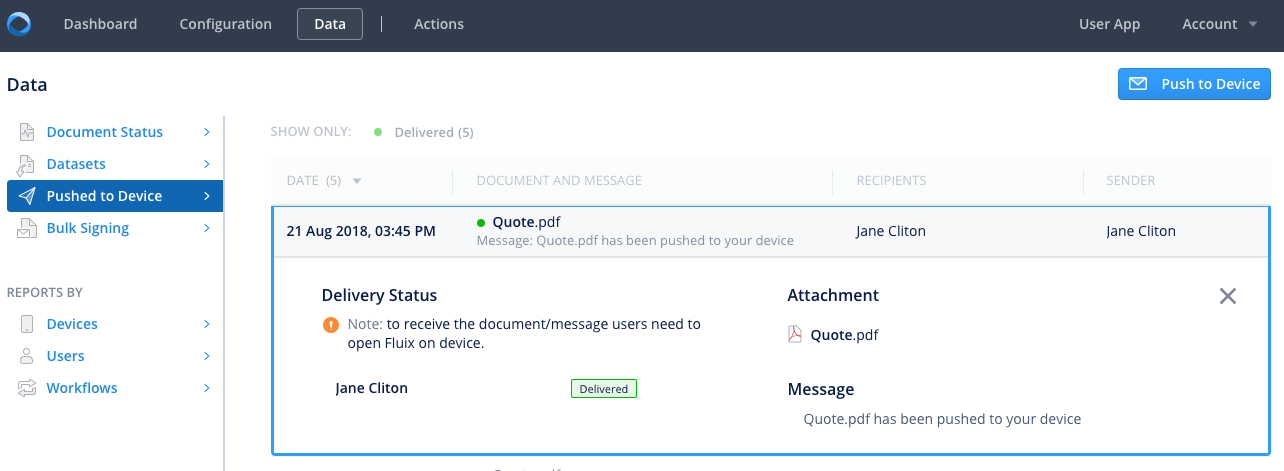Expand the Workflows chevron arrow

pos(207,388)
